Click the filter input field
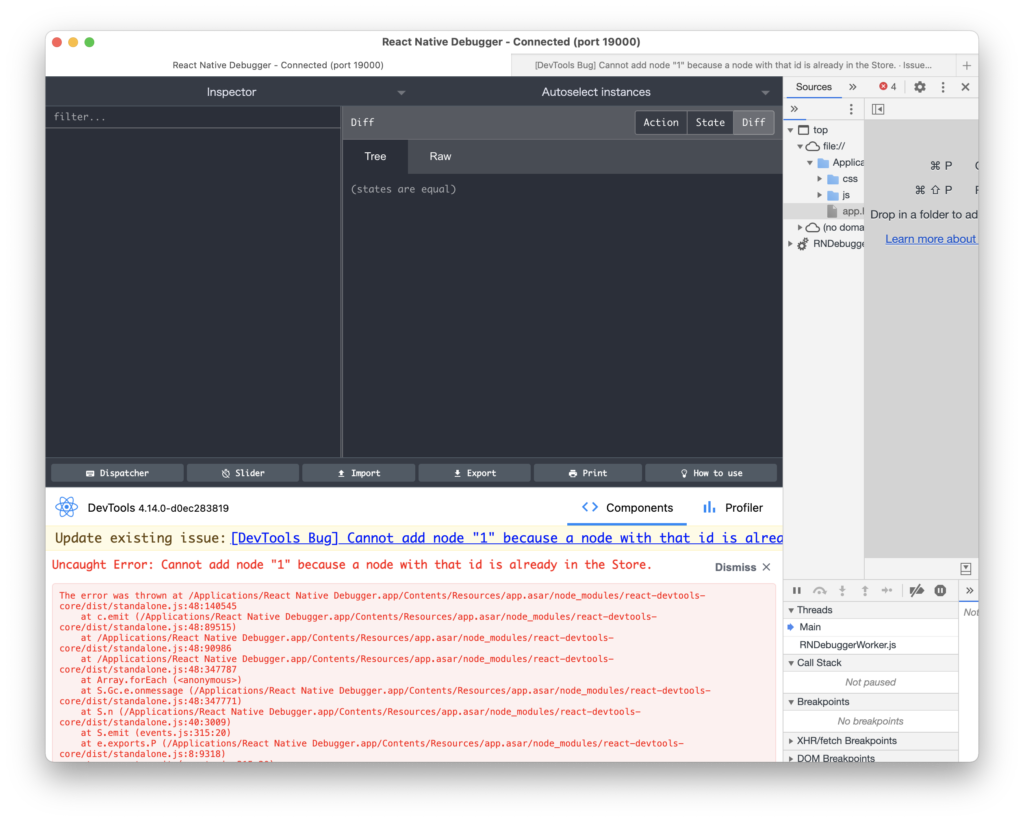The image size is (1024, 822). click(x=192, y=117)
